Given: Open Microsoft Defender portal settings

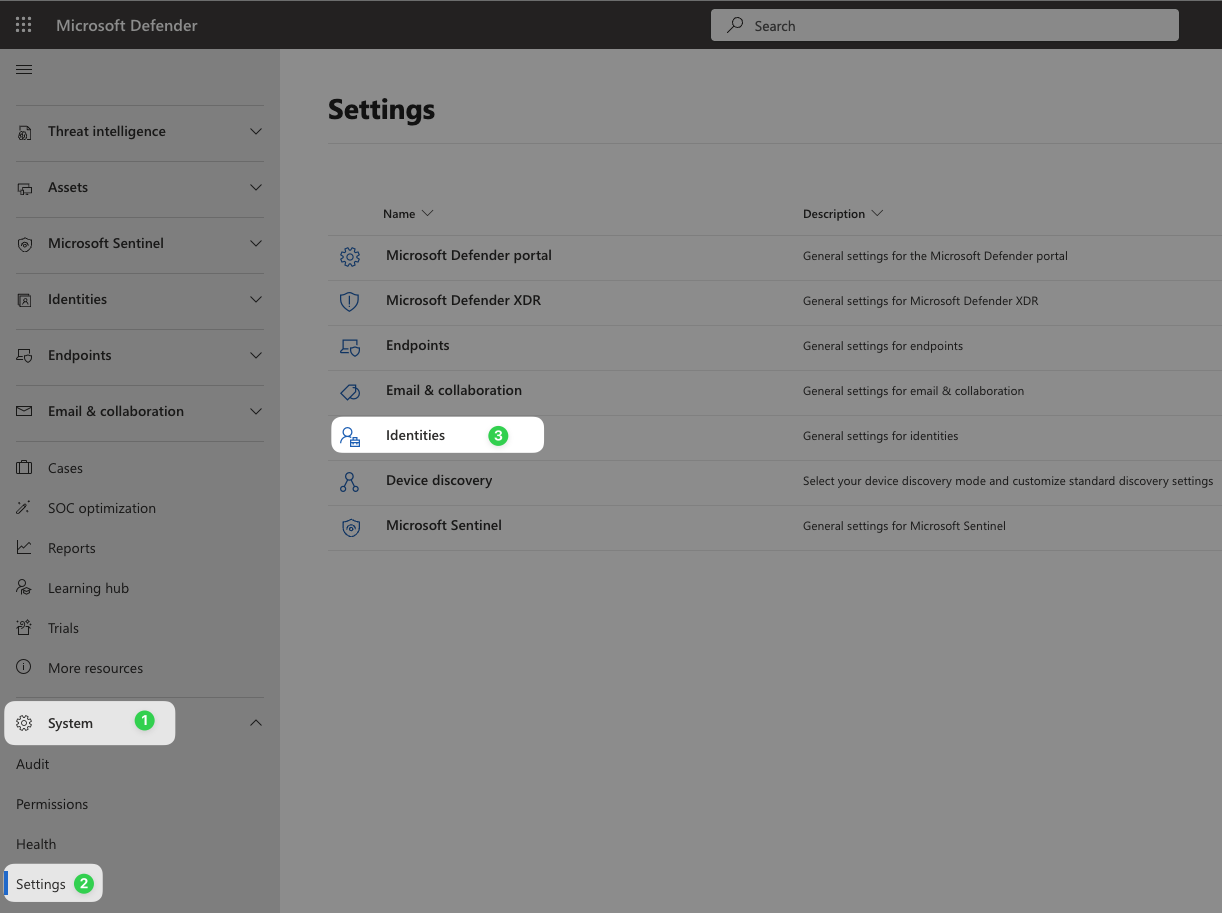Looking at the screenshot, I should click(469, 255).
